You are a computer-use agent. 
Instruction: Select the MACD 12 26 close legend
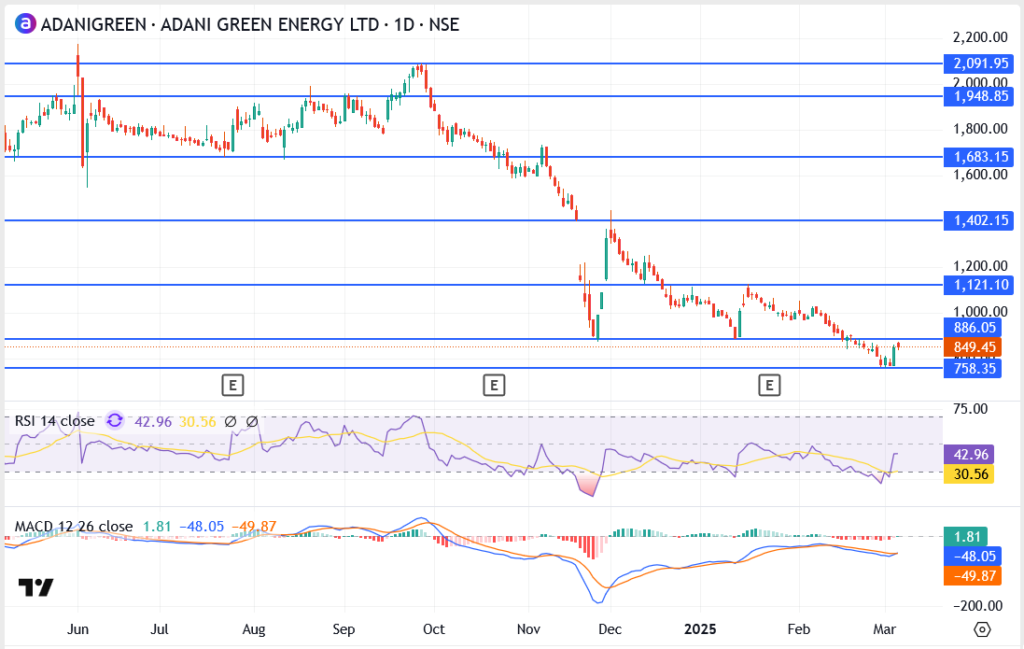click(73, 526)
